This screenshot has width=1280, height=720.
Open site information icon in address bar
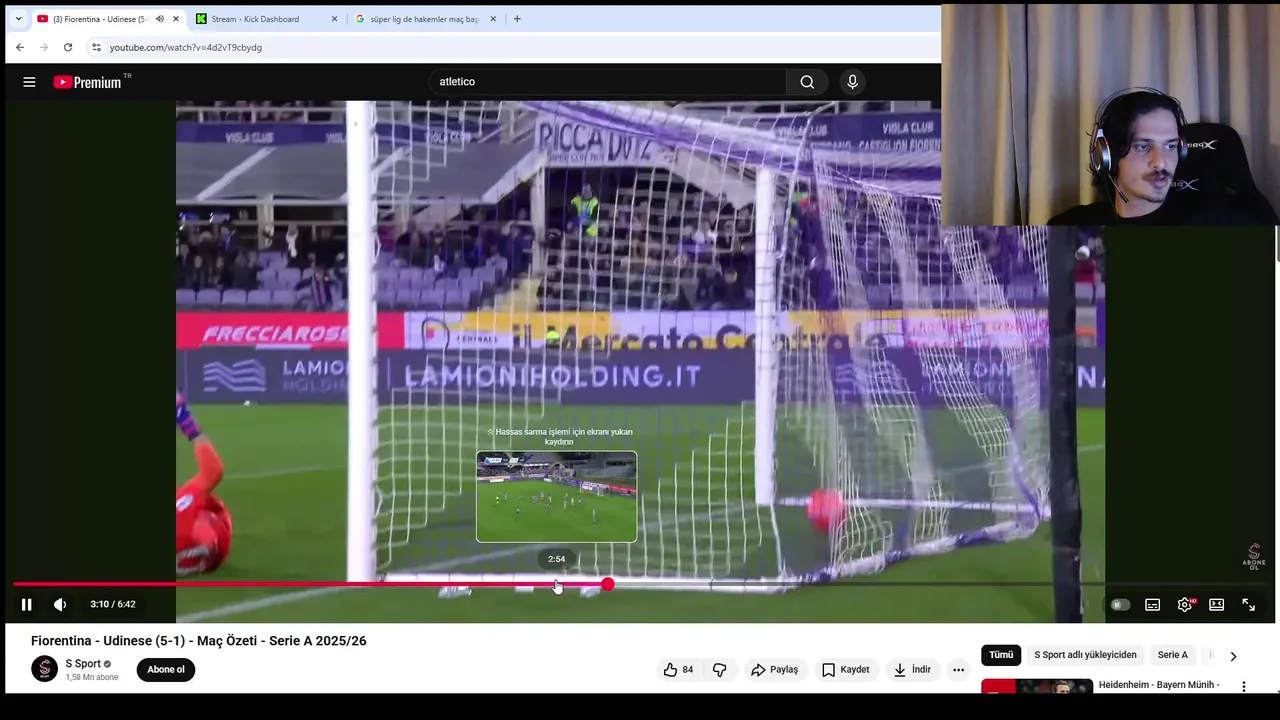pos(96,47)
